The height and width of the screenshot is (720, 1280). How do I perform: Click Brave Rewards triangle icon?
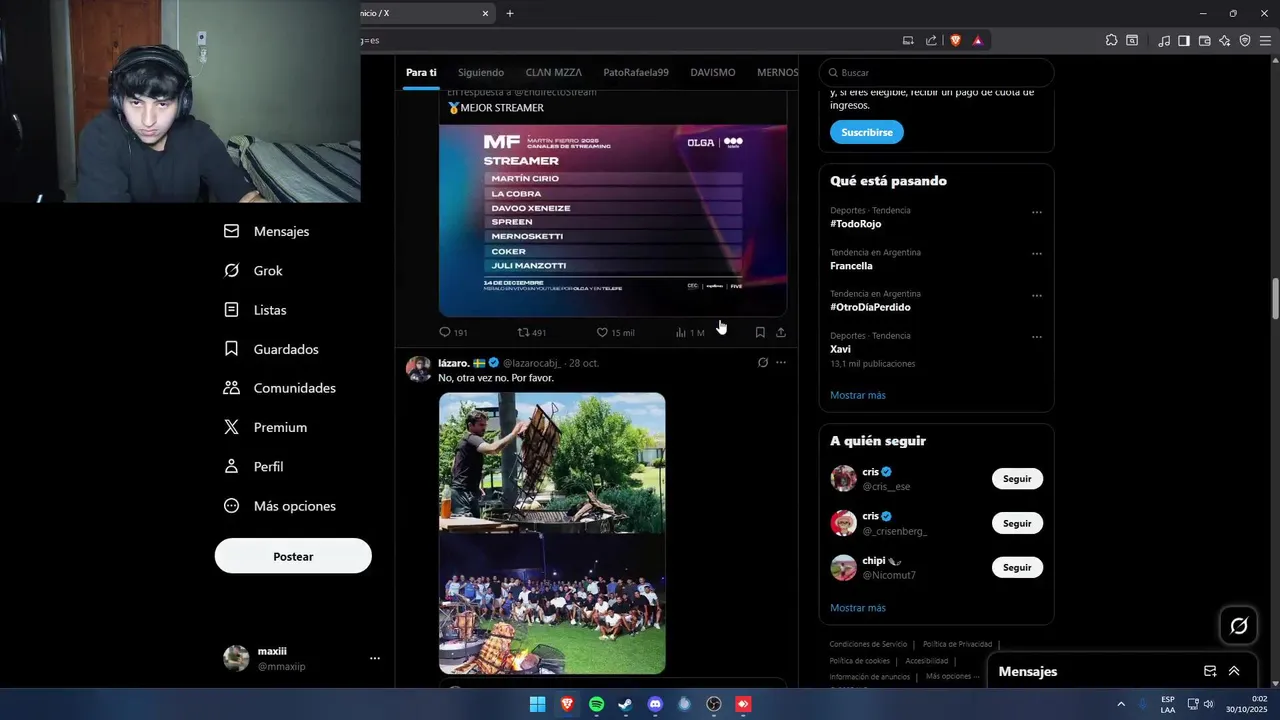977,41
